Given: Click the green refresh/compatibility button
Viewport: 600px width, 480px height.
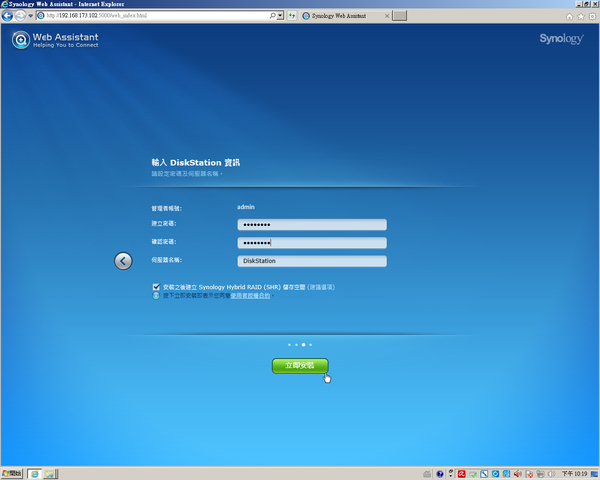Looking at the screenshot, I should click(x=292, y=16).
